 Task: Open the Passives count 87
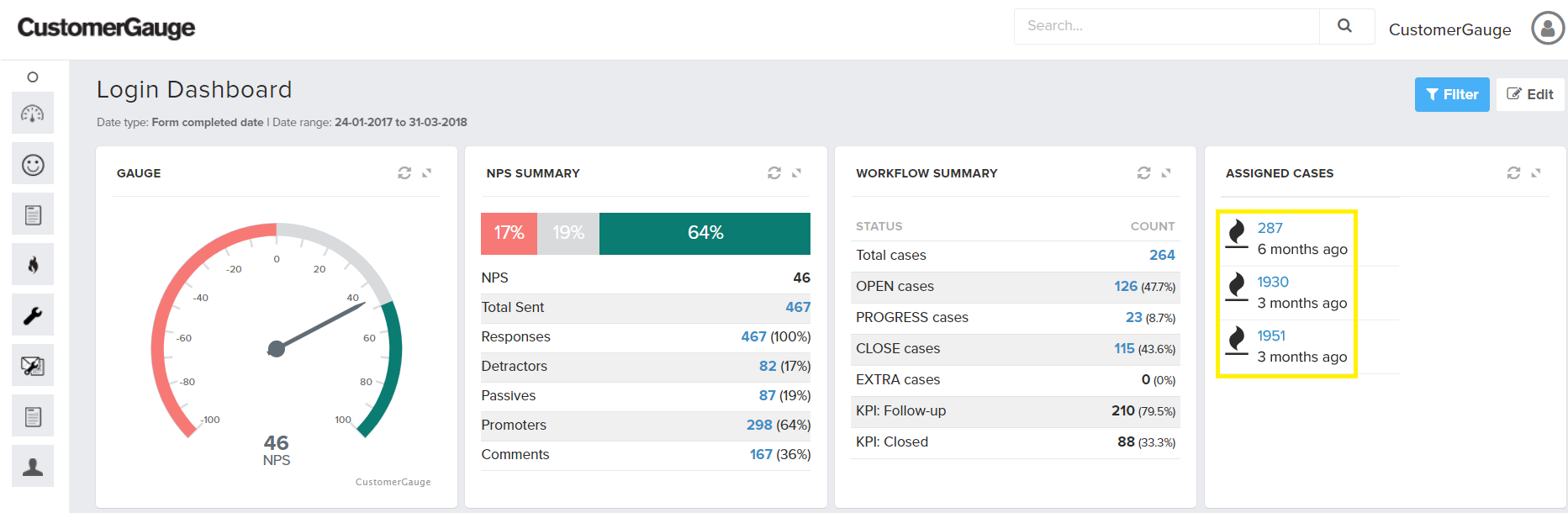pos(768,395)
